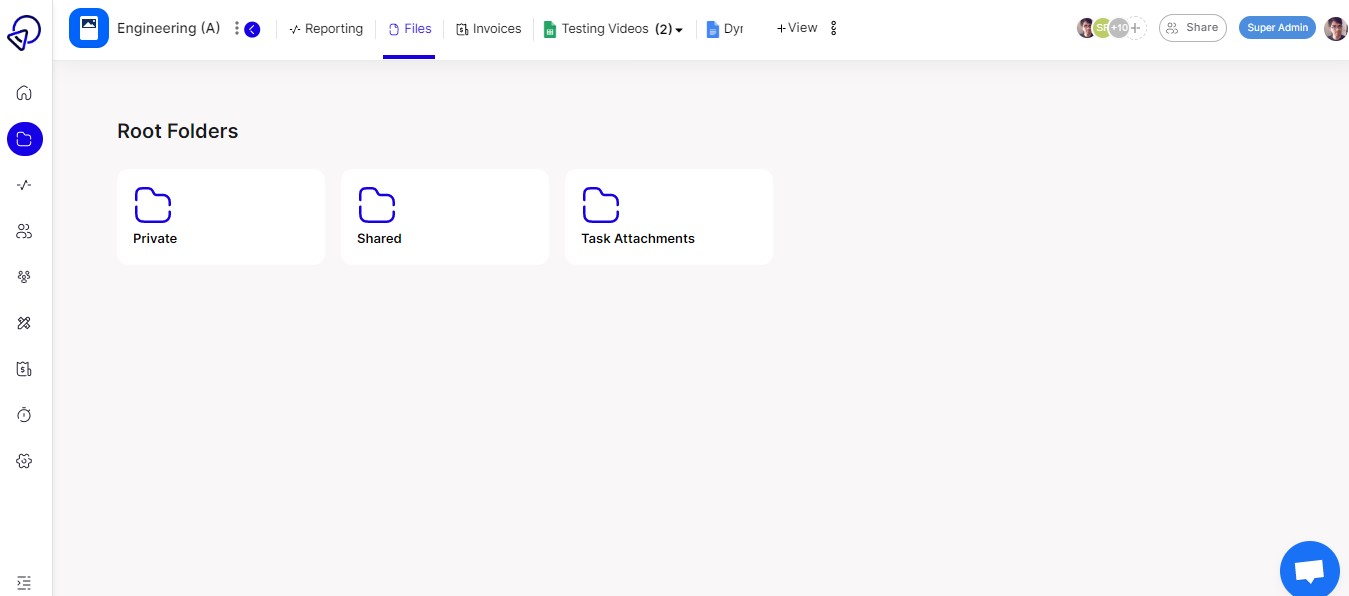
Task: Add a new tab with View
Action: tap(797, 28)
